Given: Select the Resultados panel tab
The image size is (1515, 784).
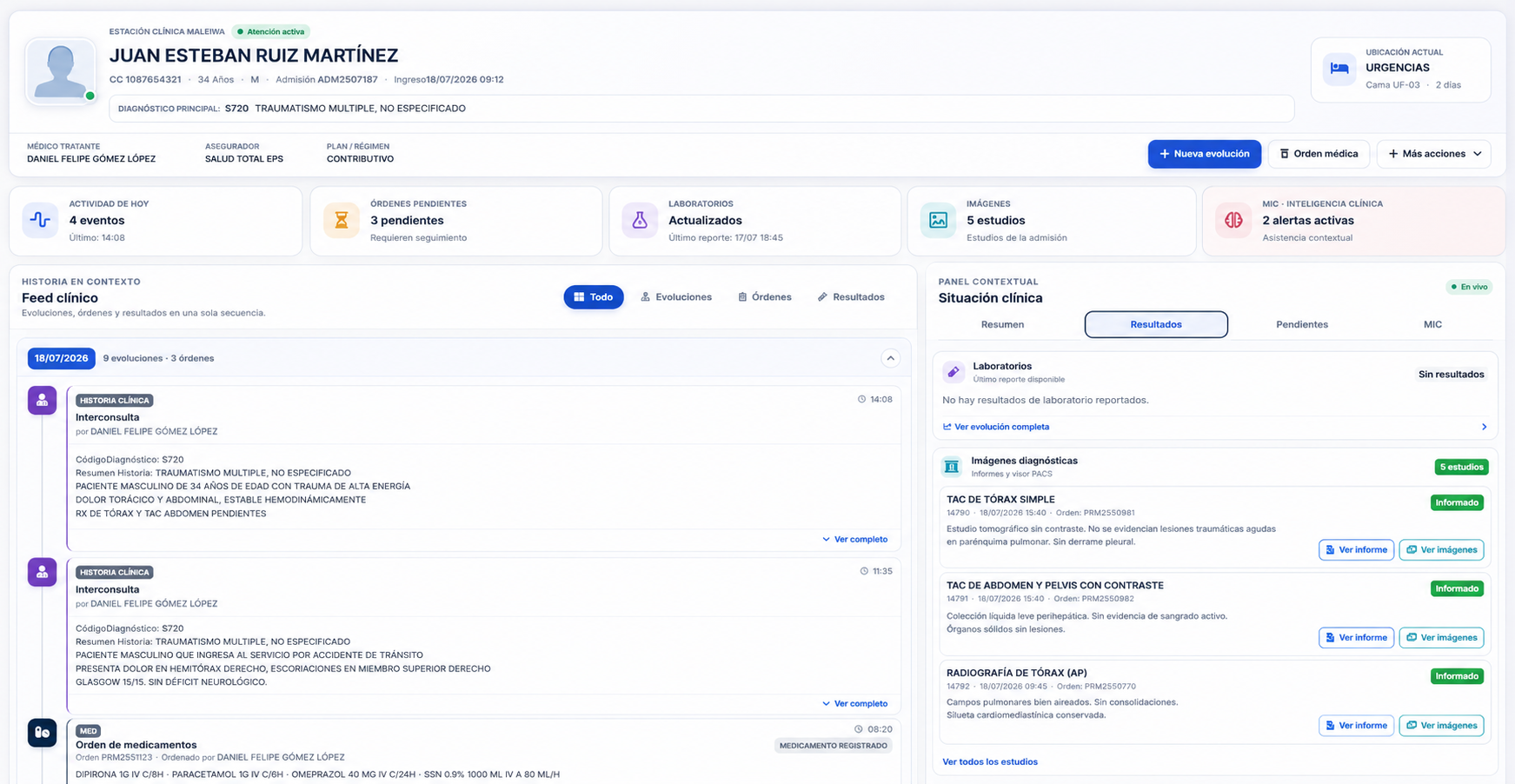Looking at the screenshot, I should (x=1156, y=324).
